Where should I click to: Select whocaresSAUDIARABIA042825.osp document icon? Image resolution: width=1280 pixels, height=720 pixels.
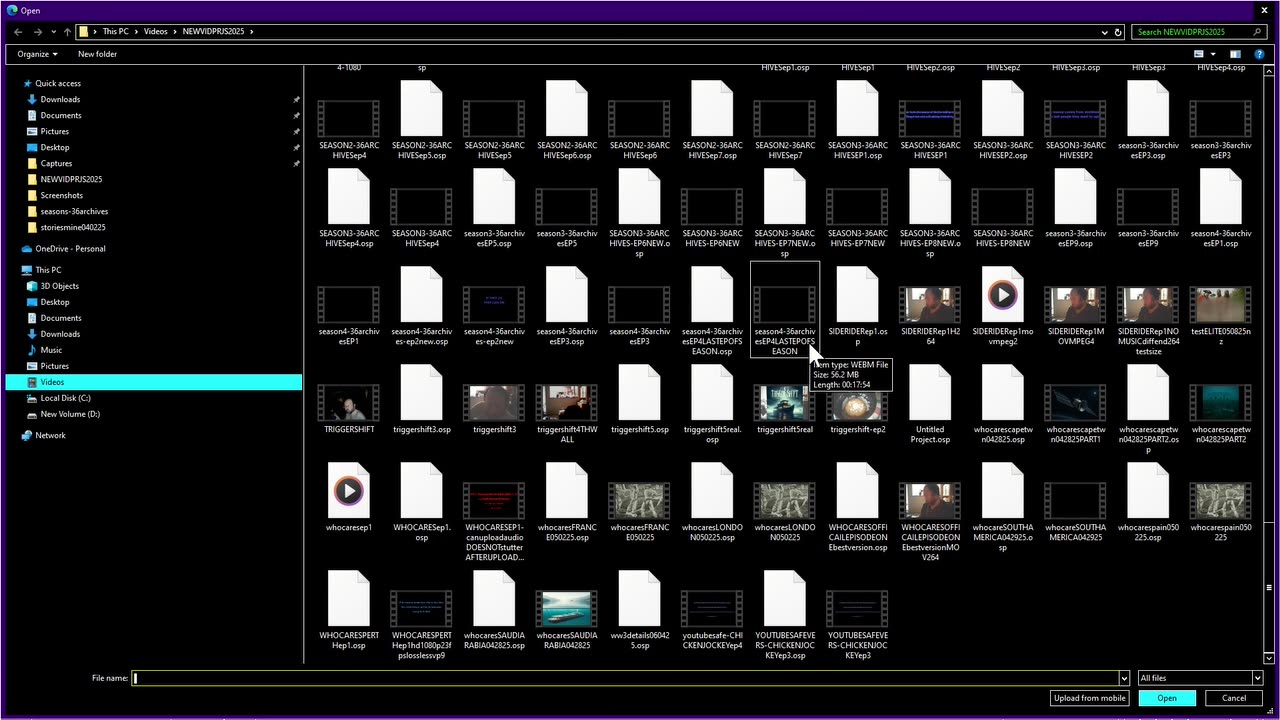[x=494, y=598]
